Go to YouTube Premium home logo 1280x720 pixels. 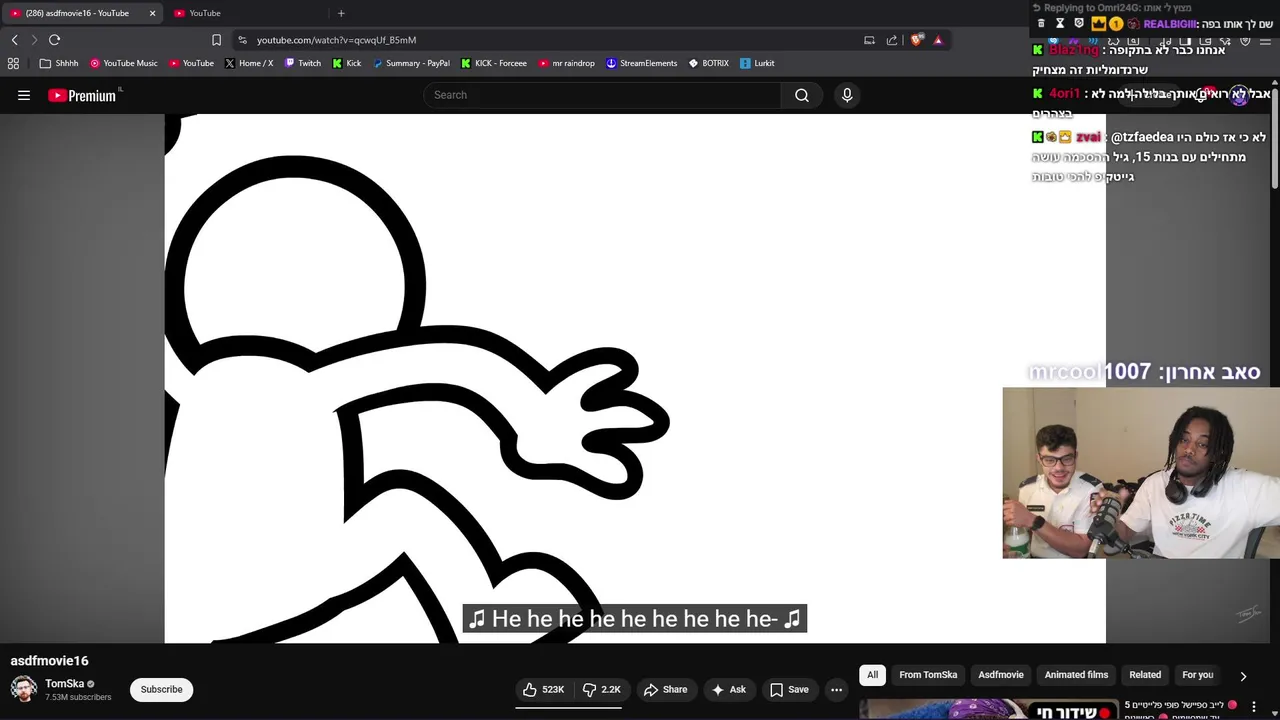click(x=82, y=95)
